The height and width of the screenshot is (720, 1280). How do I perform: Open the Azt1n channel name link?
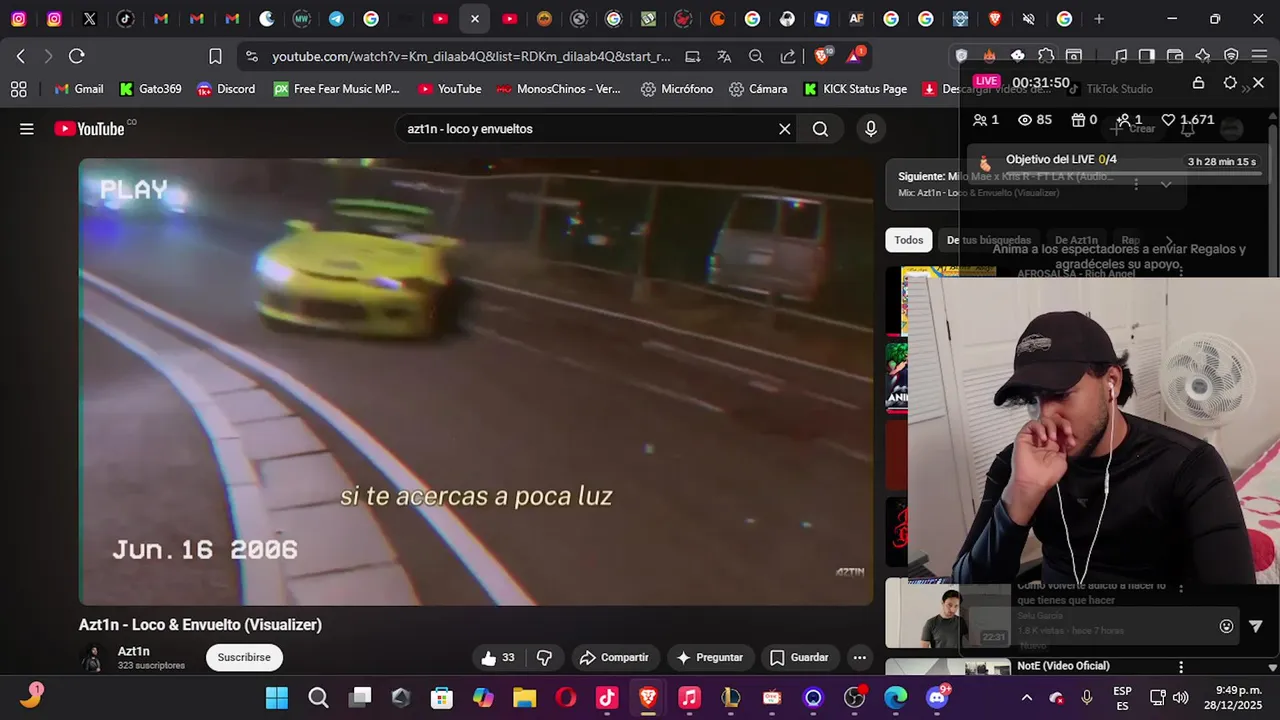click(x=134, y=651)
